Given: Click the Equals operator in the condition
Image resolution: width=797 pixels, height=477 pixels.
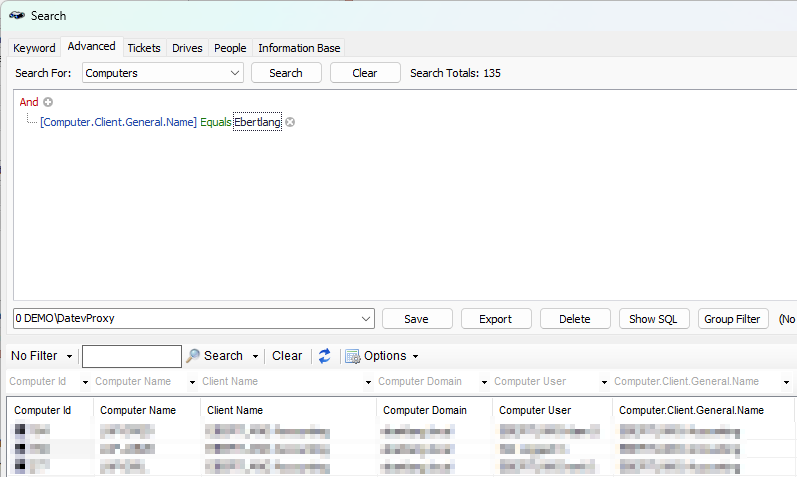Looking at the screenshot, I should pyautogui.click(x=215, y=122).
